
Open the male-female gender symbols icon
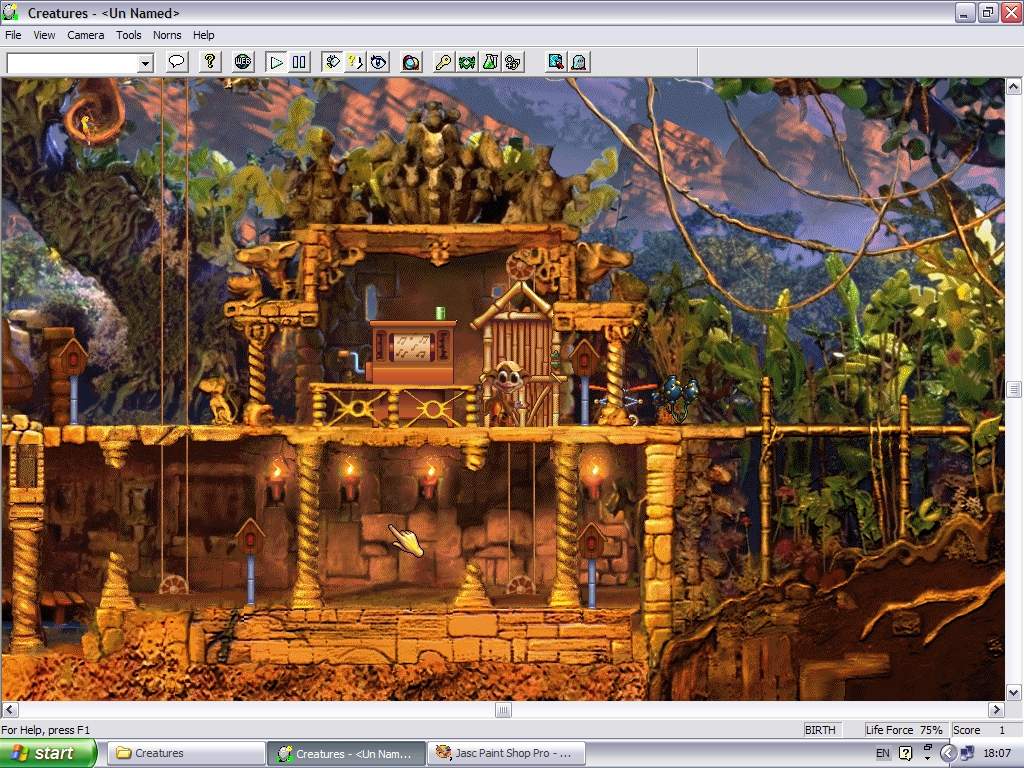click(513, 62)
